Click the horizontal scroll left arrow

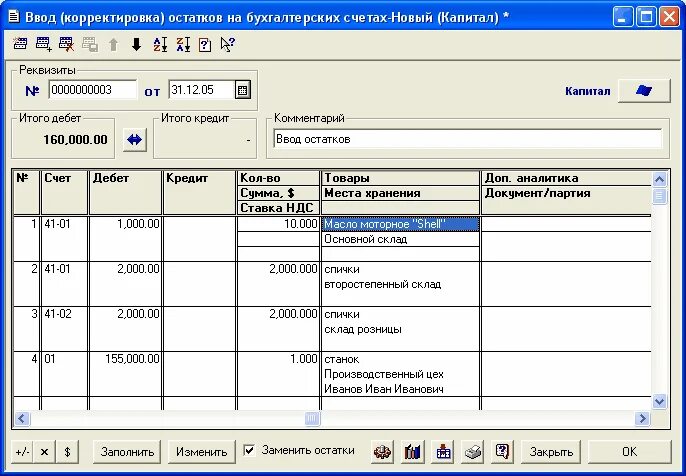point(22,418)
